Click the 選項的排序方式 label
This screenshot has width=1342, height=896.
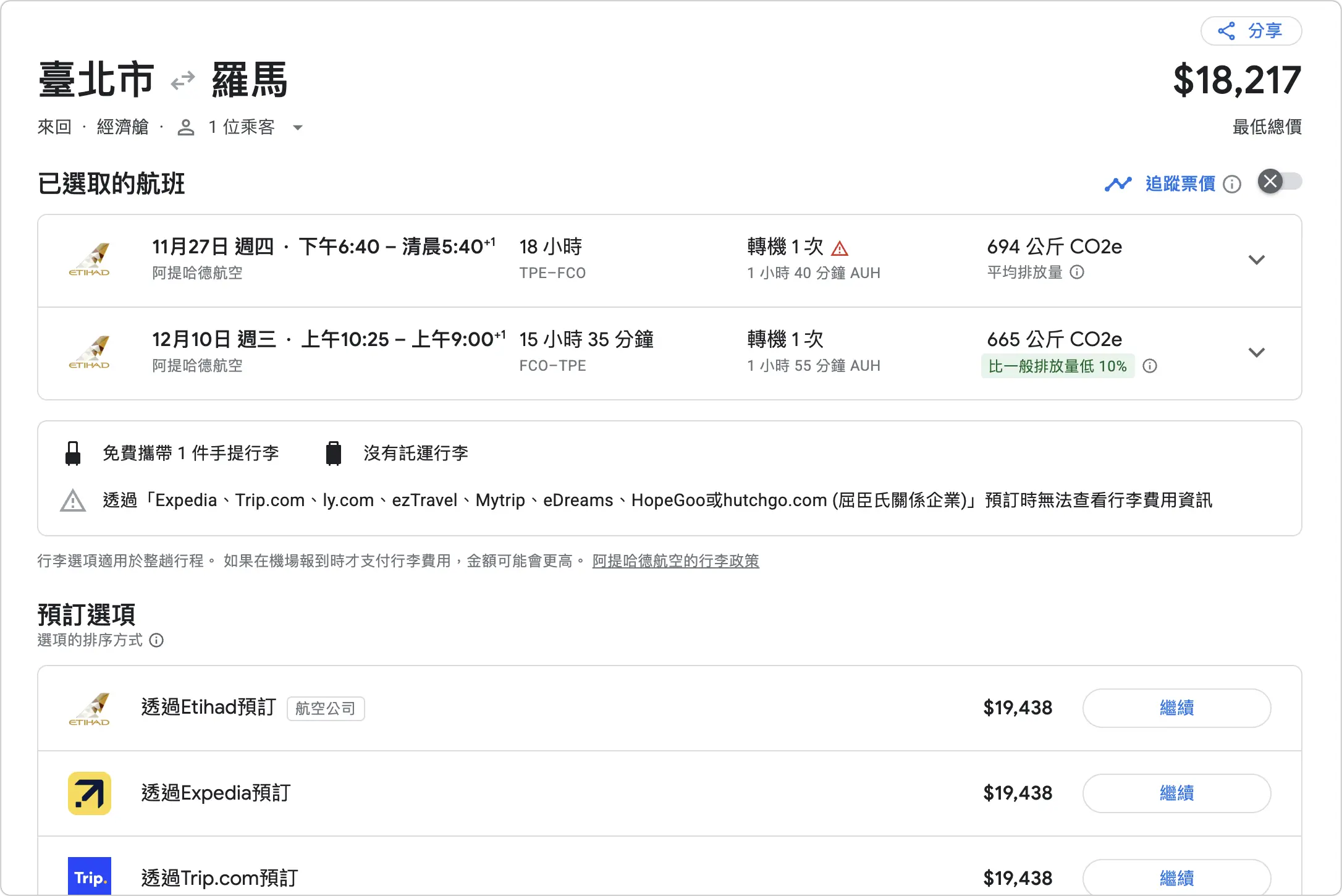point(90,640)
